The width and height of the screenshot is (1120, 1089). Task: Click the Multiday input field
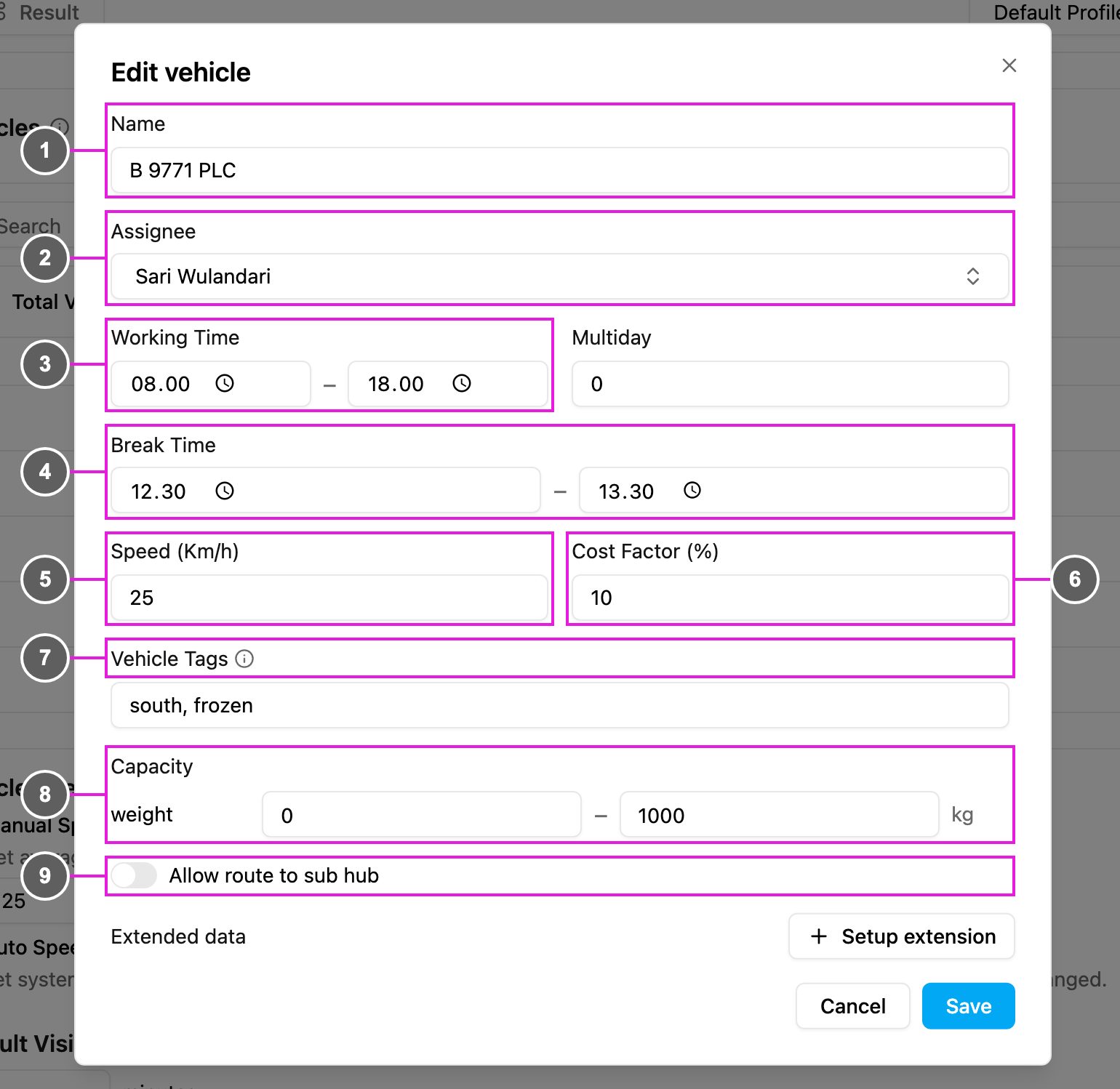click(x=791, y=384)
